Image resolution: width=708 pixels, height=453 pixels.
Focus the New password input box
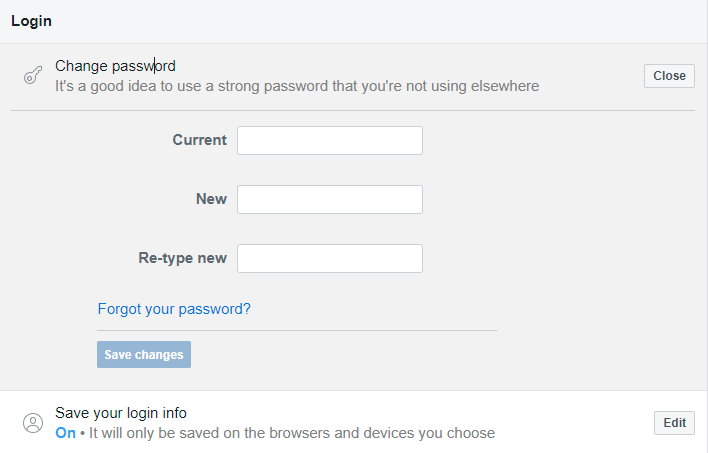coord(330,199)
